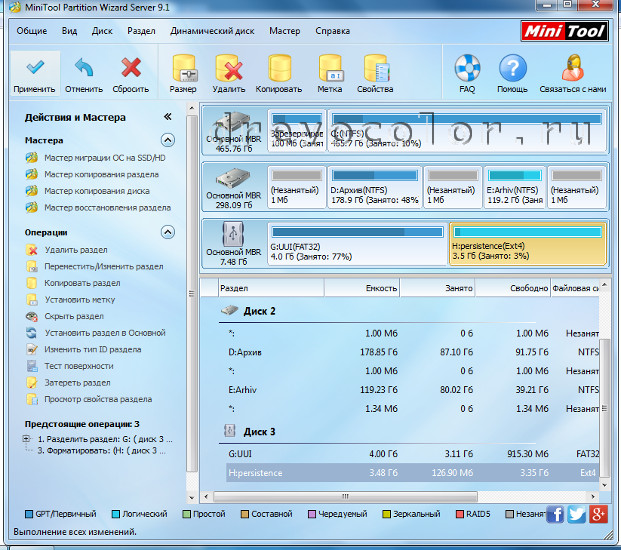Open the Раздел menu
The height and width of the screenshot is (550, 621).
(x=141, y=31)
